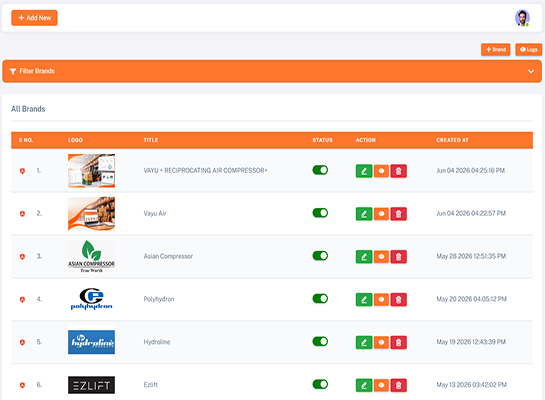Viewport: 545px width, 400px height.
Task: Expand the Filter Brands chevron
Action: (x=531, y=72)
